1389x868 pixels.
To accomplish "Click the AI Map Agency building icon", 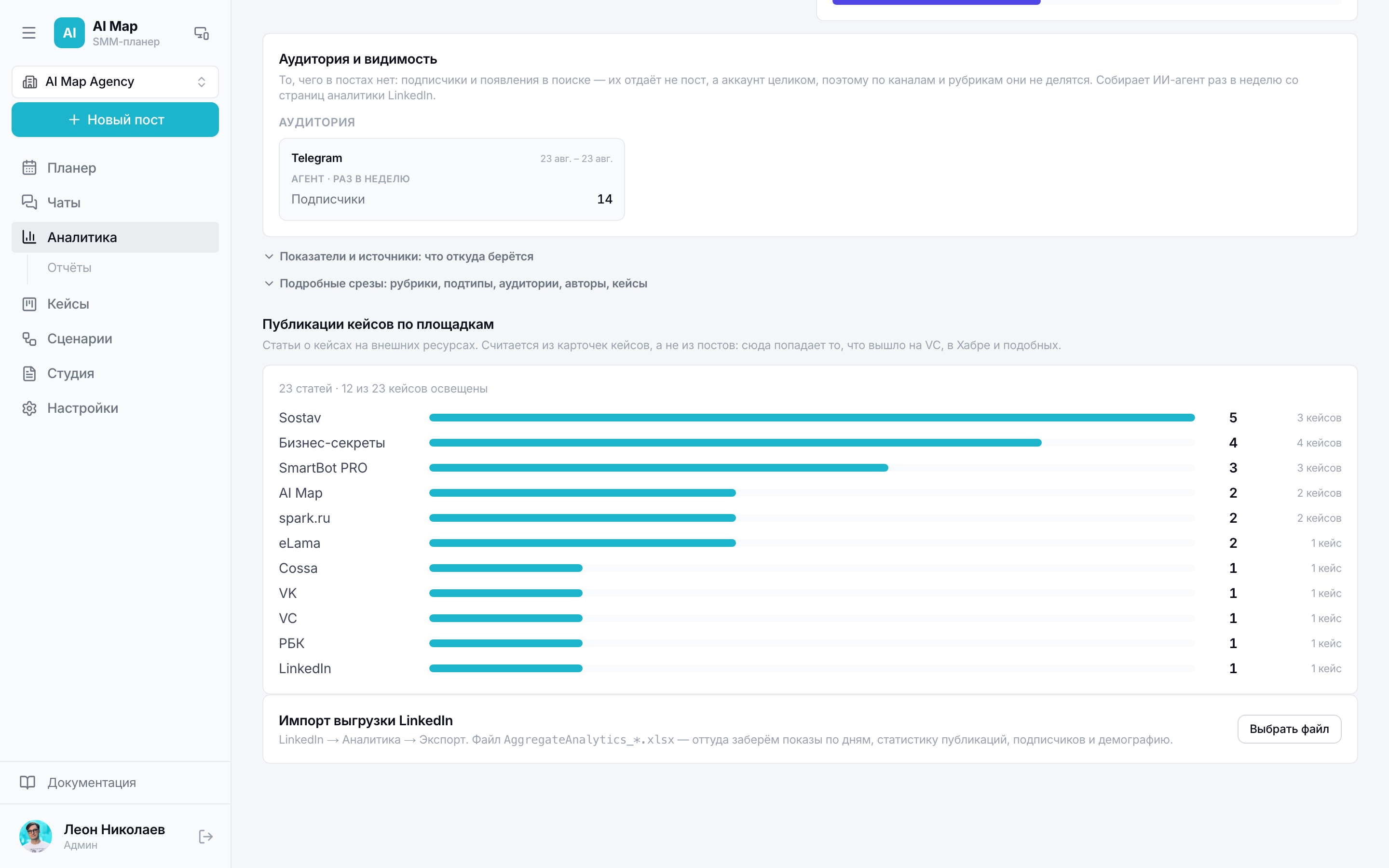I will click(x=30, y=81).
